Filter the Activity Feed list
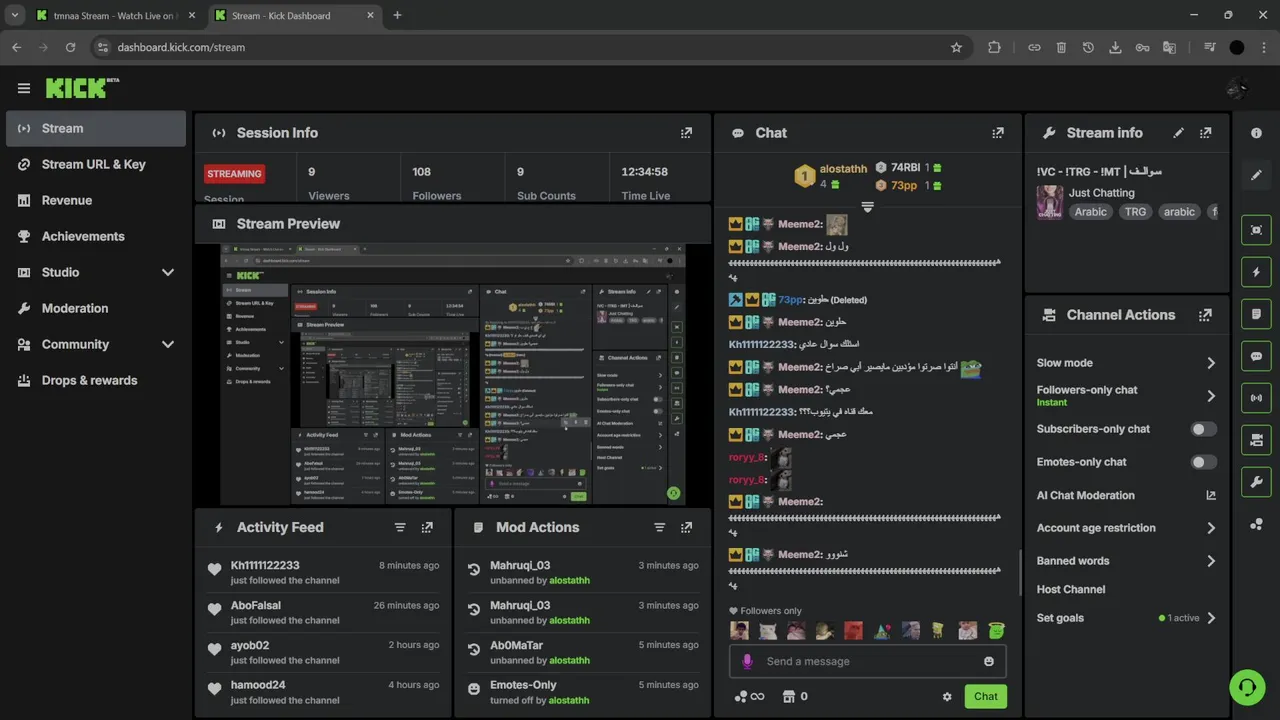1280x720 pixels. 400,527
